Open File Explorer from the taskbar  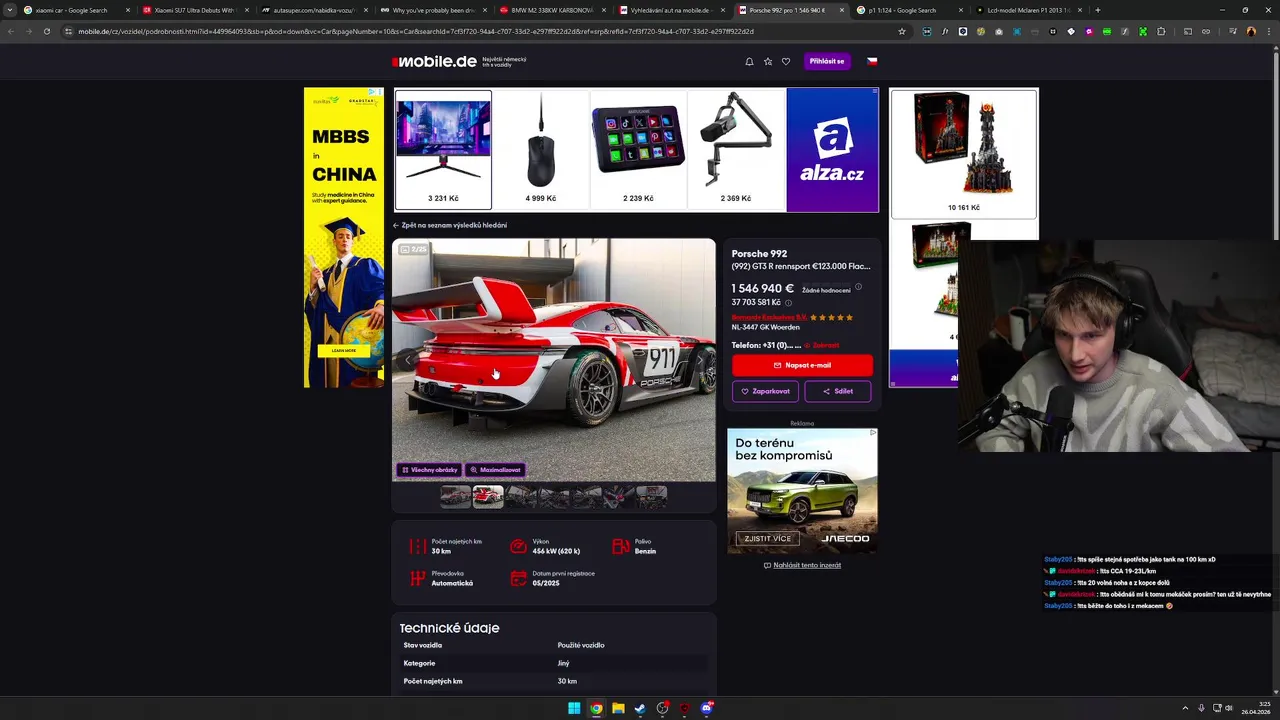coord(618,709)
